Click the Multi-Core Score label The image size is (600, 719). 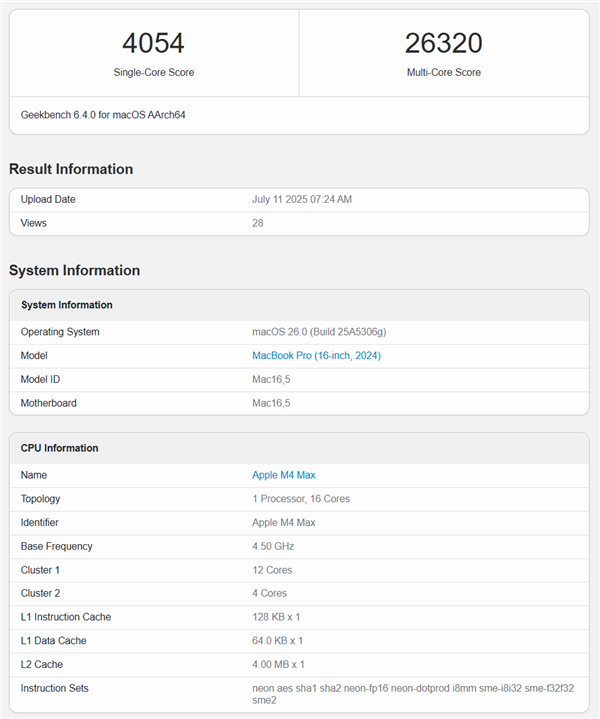coord(443,73)
